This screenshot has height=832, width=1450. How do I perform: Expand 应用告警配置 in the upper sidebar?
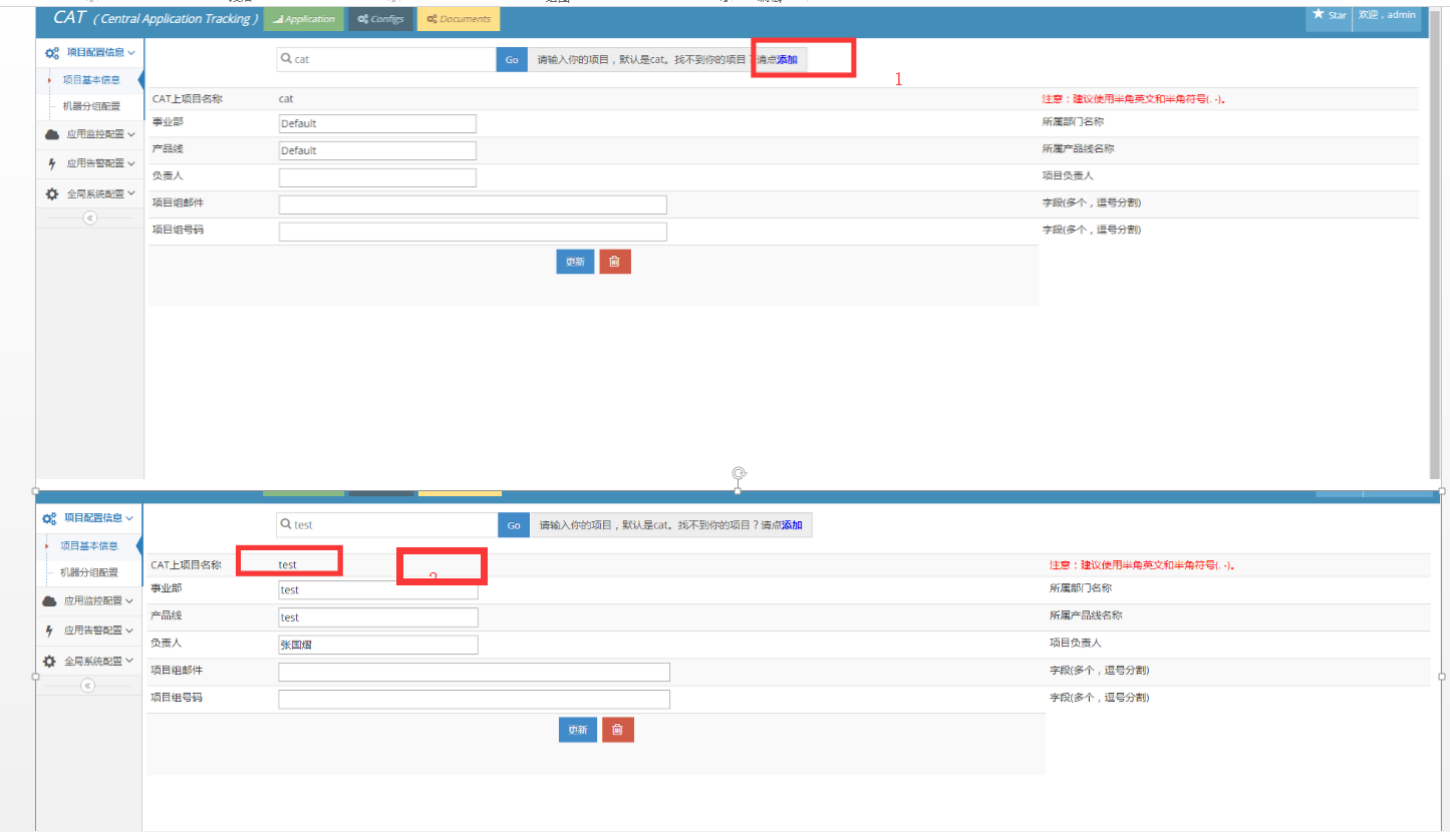point(90,163)
